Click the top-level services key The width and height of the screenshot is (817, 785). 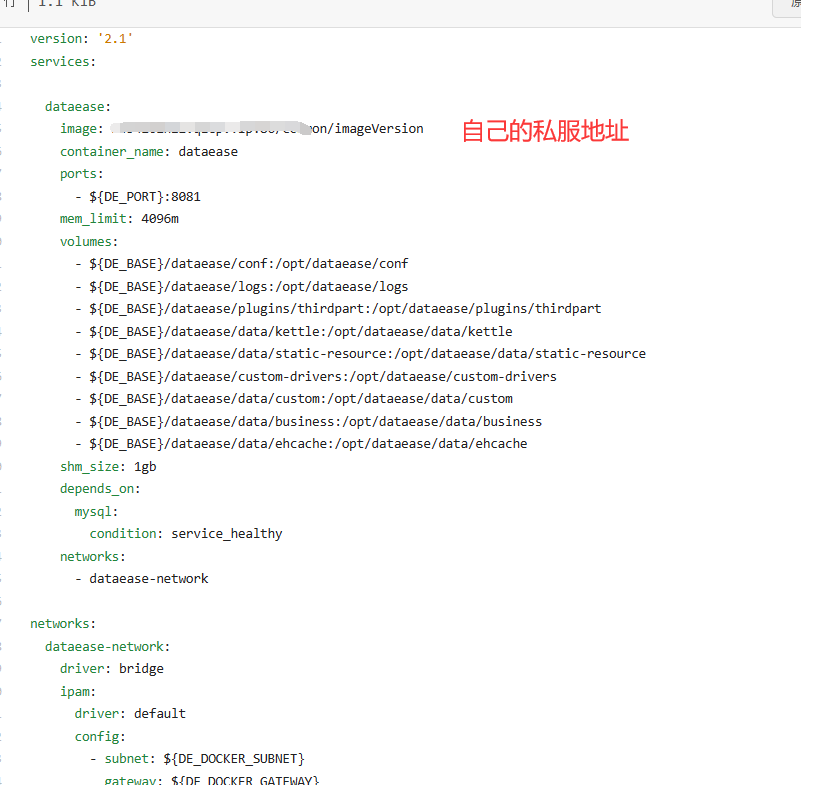pyautogui.click(x=62, y=61)
